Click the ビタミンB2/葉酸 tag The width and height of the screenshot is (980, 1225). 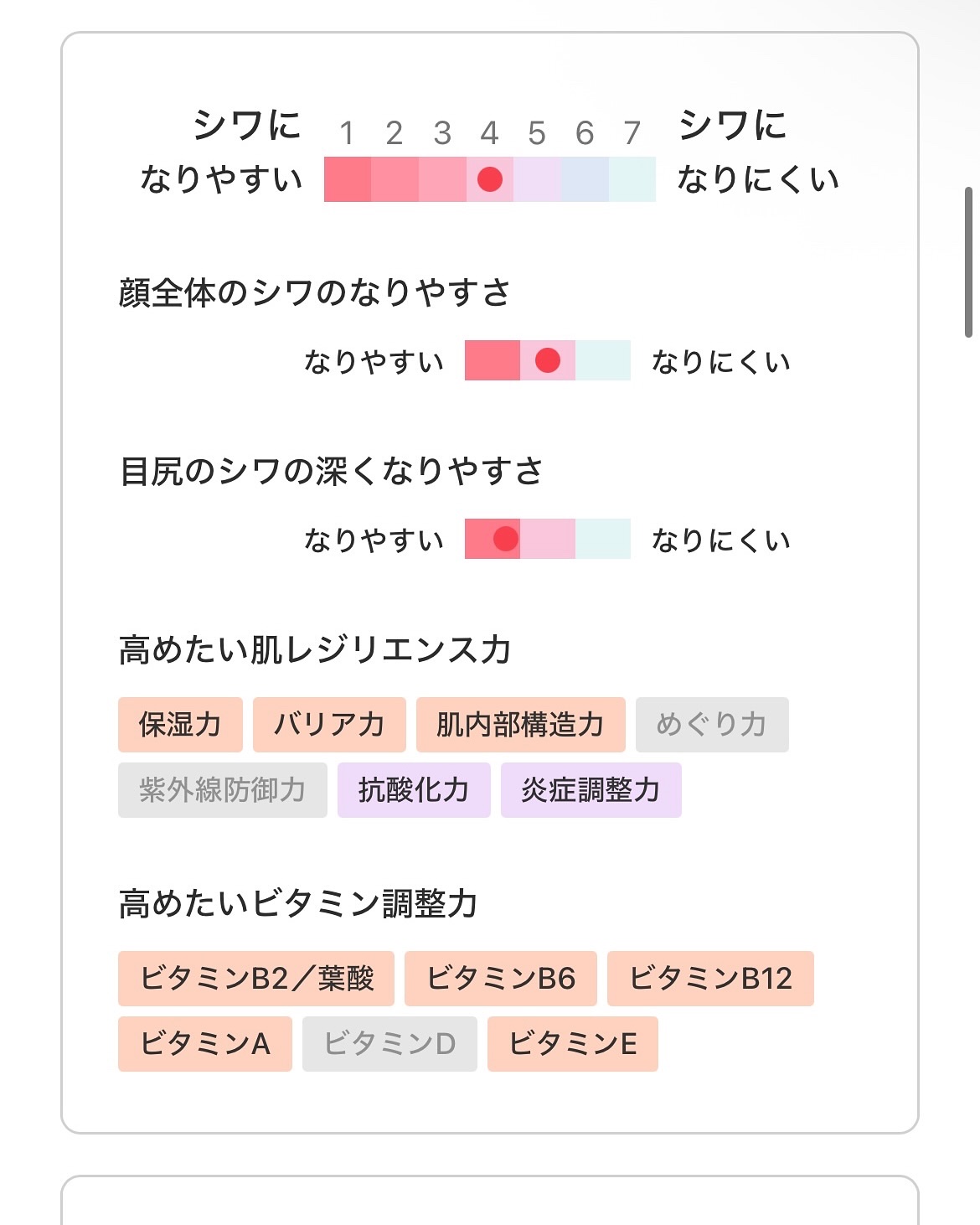[255, 979]
